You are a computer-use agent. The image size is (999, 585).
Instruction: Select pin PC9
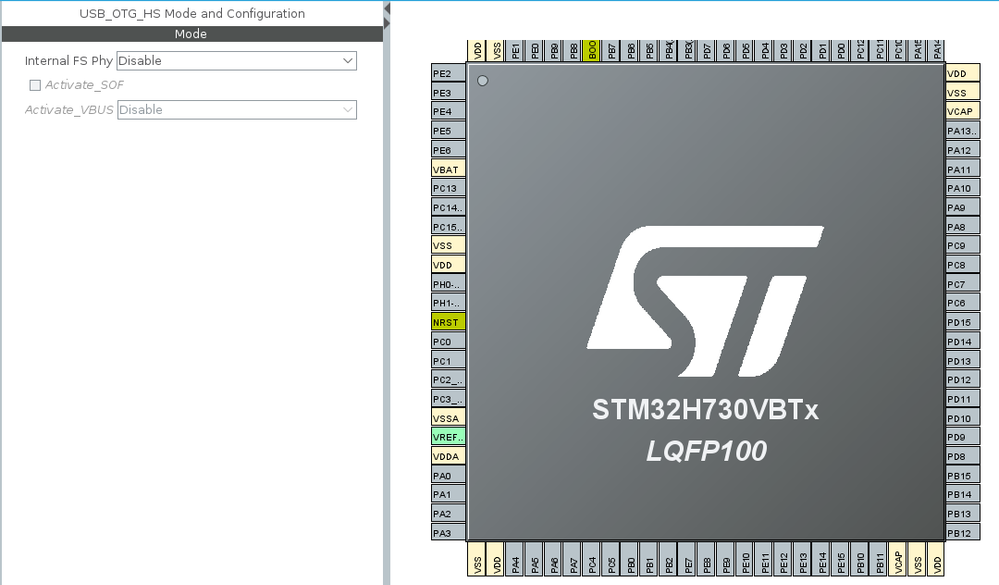[963, 245]
